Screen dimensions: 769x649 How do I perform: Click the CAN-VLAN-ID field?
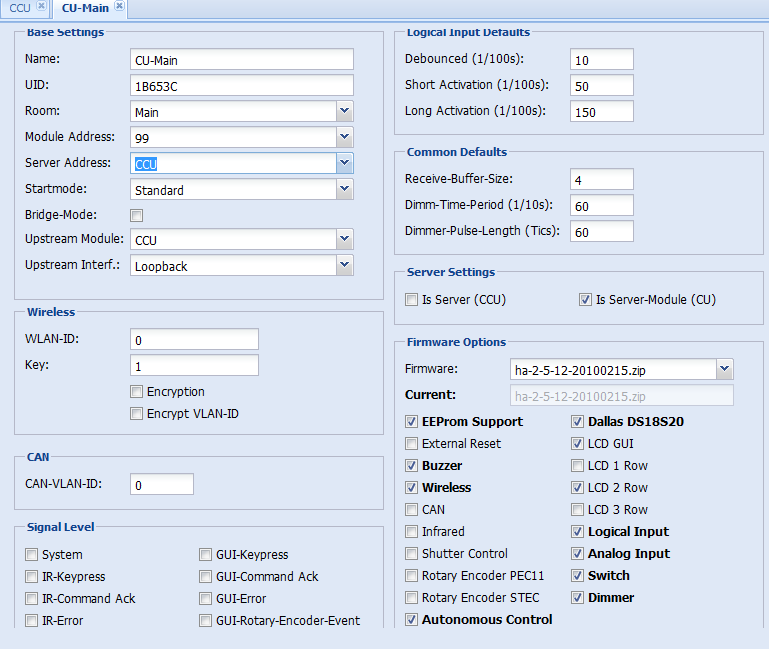pyautogui.click(x=162, y=484)
